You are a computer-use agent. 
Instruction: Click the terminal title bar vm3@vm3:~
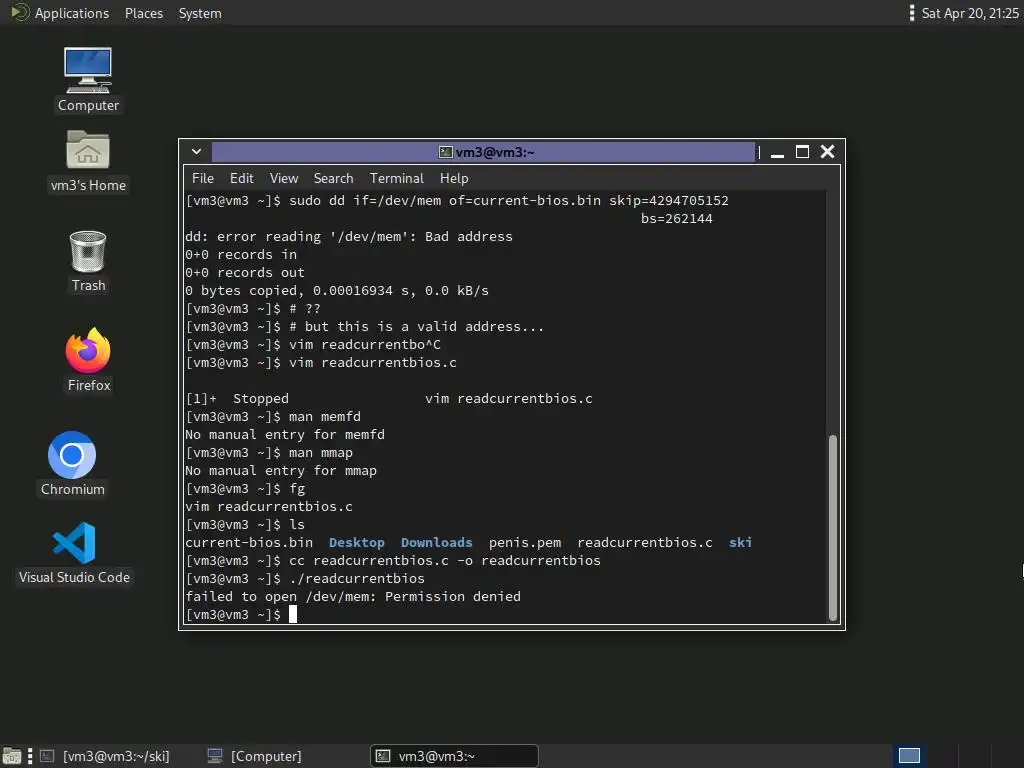(483, 152)
